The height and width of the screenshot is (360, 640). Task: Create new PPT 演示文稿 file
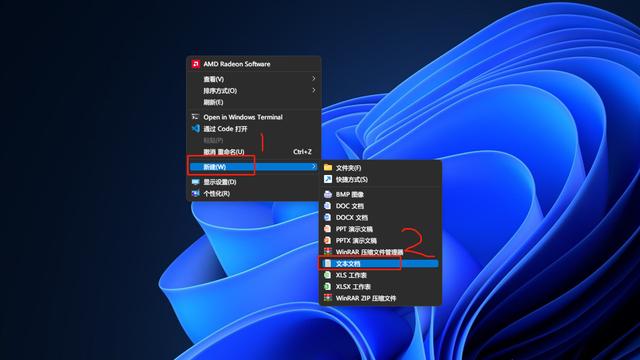(380, 229)
